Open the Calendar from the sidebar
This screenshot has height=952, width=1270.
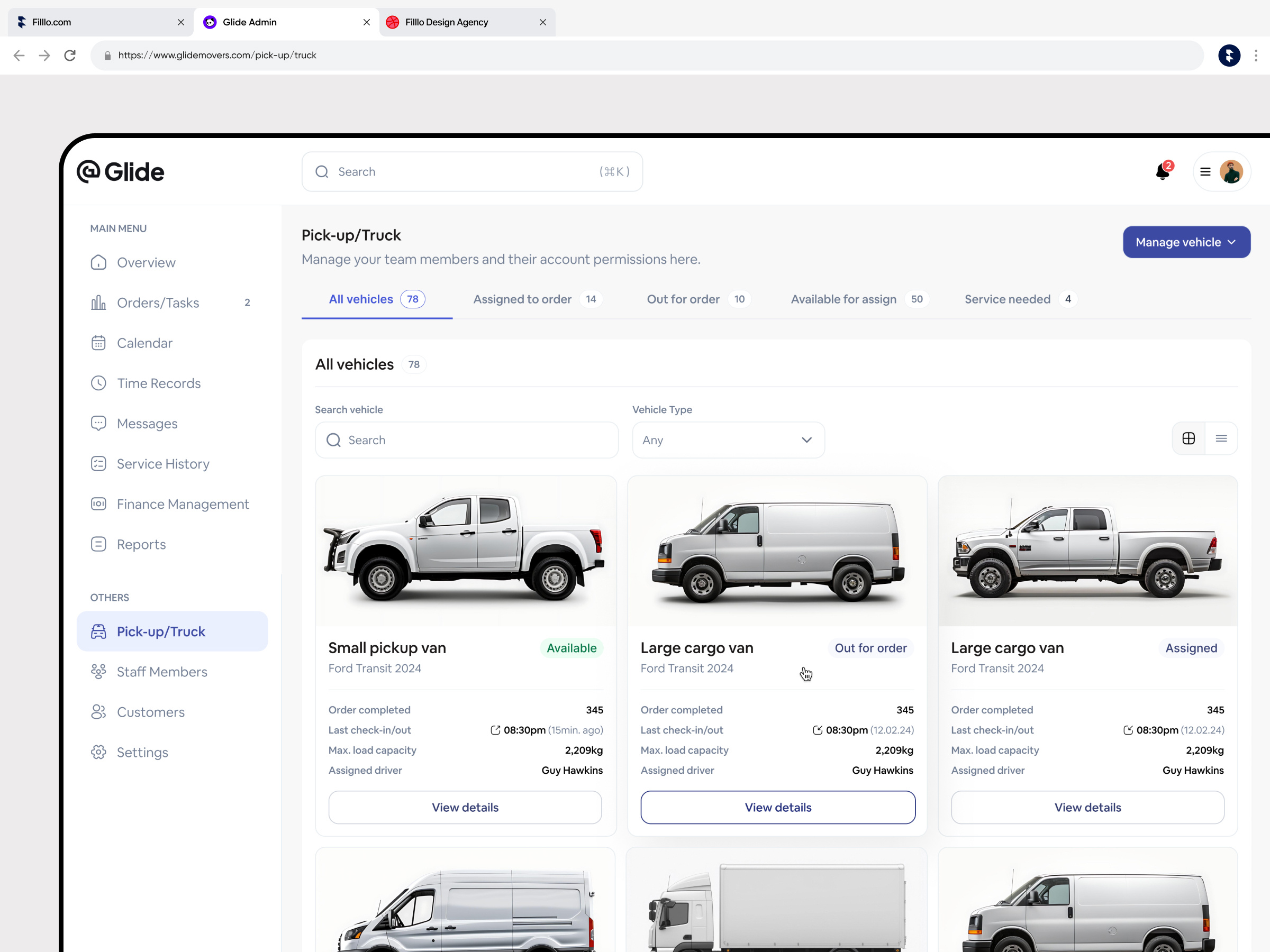pyautogui.click(x=144, y=343)
